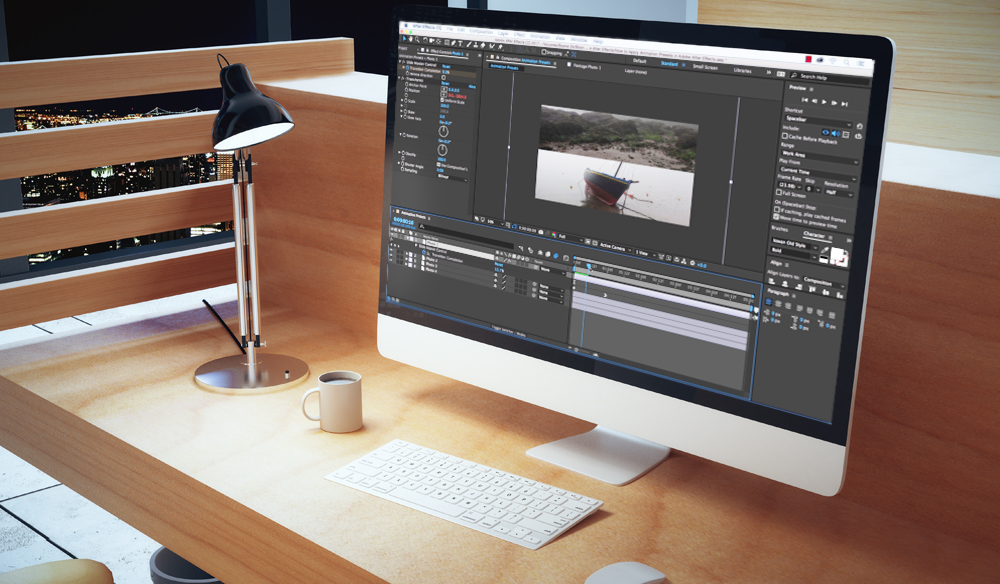
Task: Select the Selection tool in the toolbar
Action: [405, 40]
